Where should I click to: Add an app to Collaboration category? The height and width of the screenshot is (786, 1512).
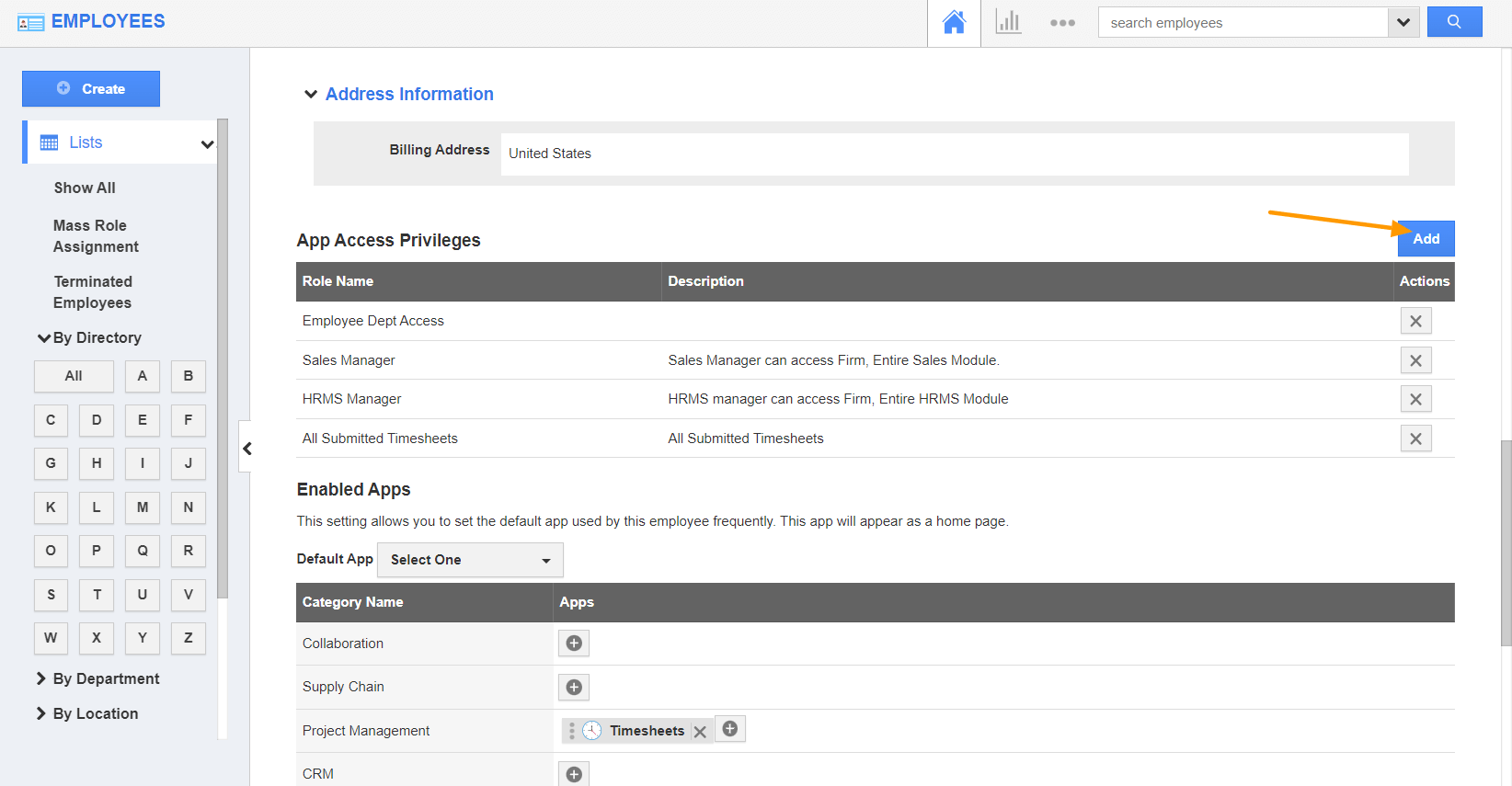coord(574,644)
